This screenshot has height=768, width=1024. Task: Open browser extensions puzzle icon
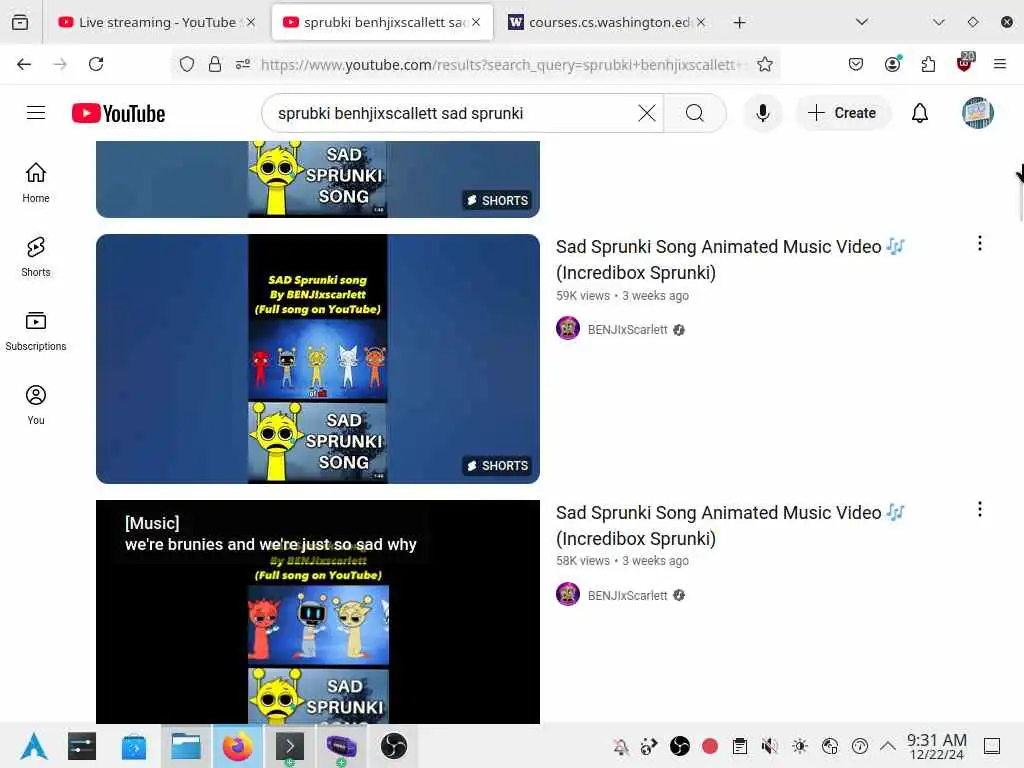(x=928, y=64)
